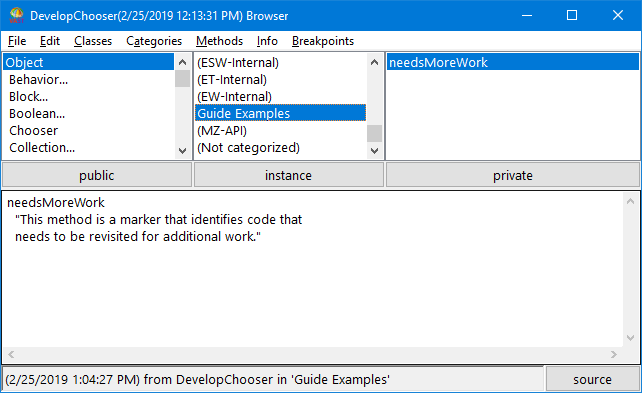
Task: Toggle the instance/class side button
Action: (x=288, y=175)
